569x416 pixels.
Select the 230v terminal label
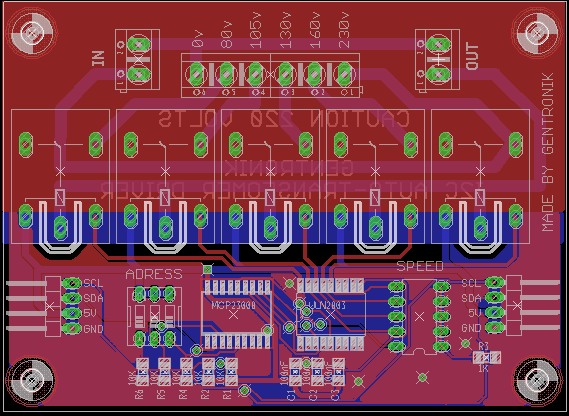(344, 30)
